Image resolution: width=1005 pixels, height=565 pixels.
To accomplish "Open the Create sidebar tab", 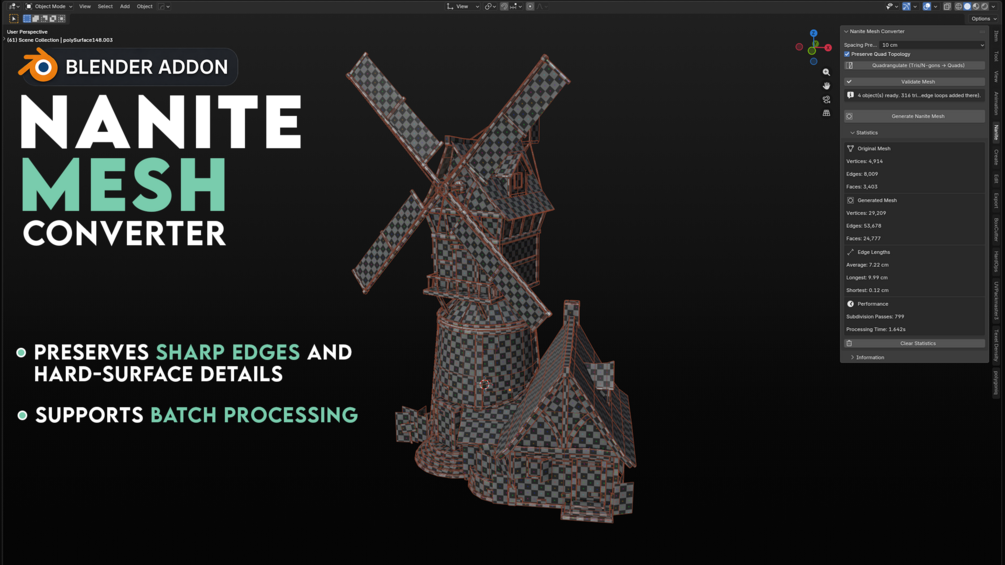I will (x=996, y=157).
